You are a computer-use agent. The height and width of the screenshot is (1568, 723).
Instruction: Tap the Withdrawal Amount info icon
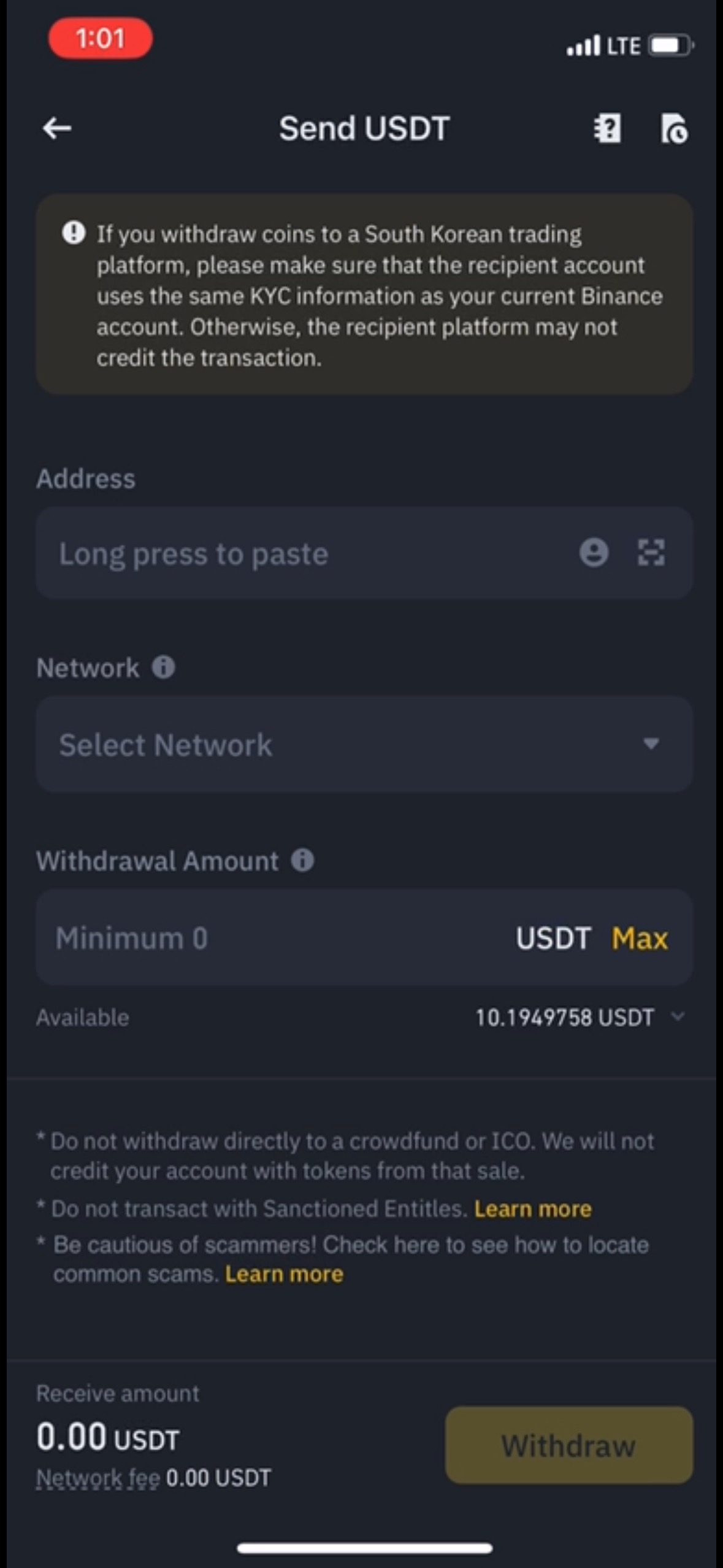(302, 860)
